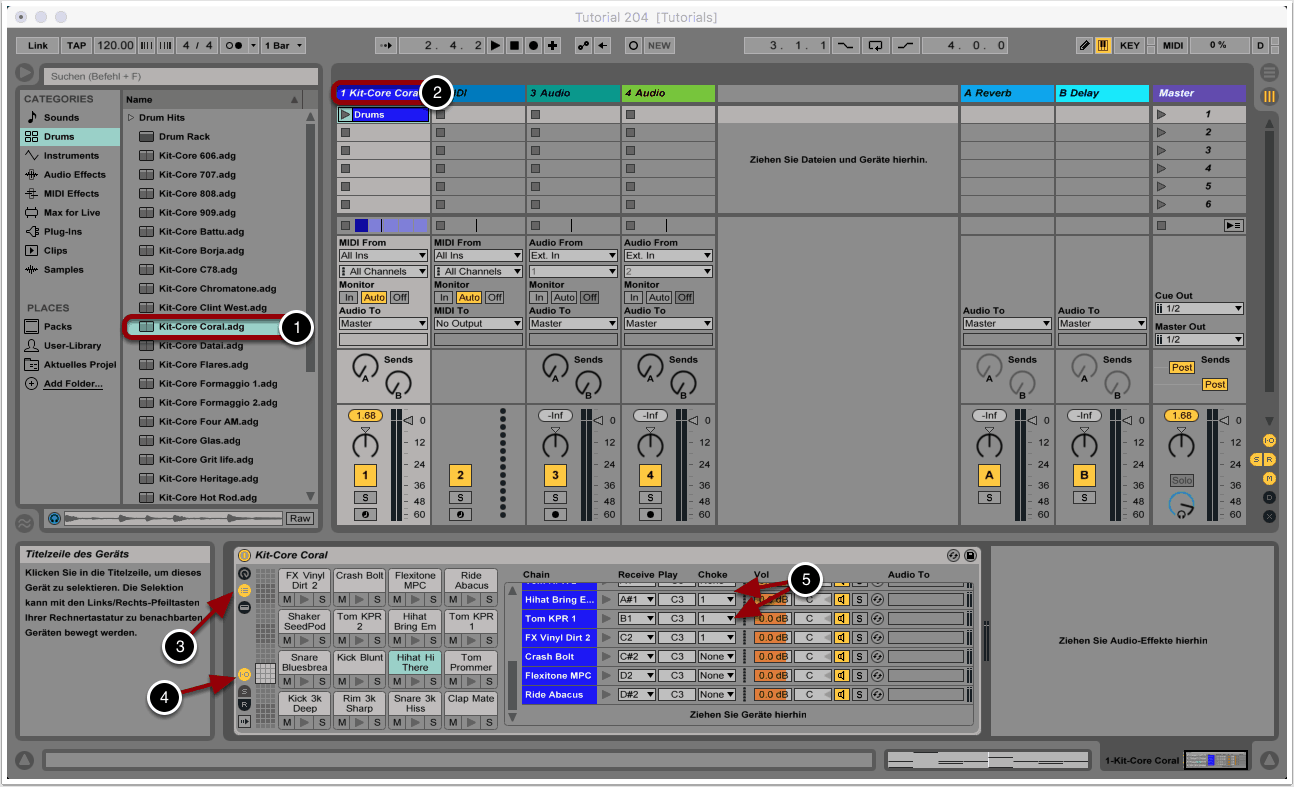Click Add Folder in Places
The width and height of the screenshot is (1294, 787).
(72, 384)
